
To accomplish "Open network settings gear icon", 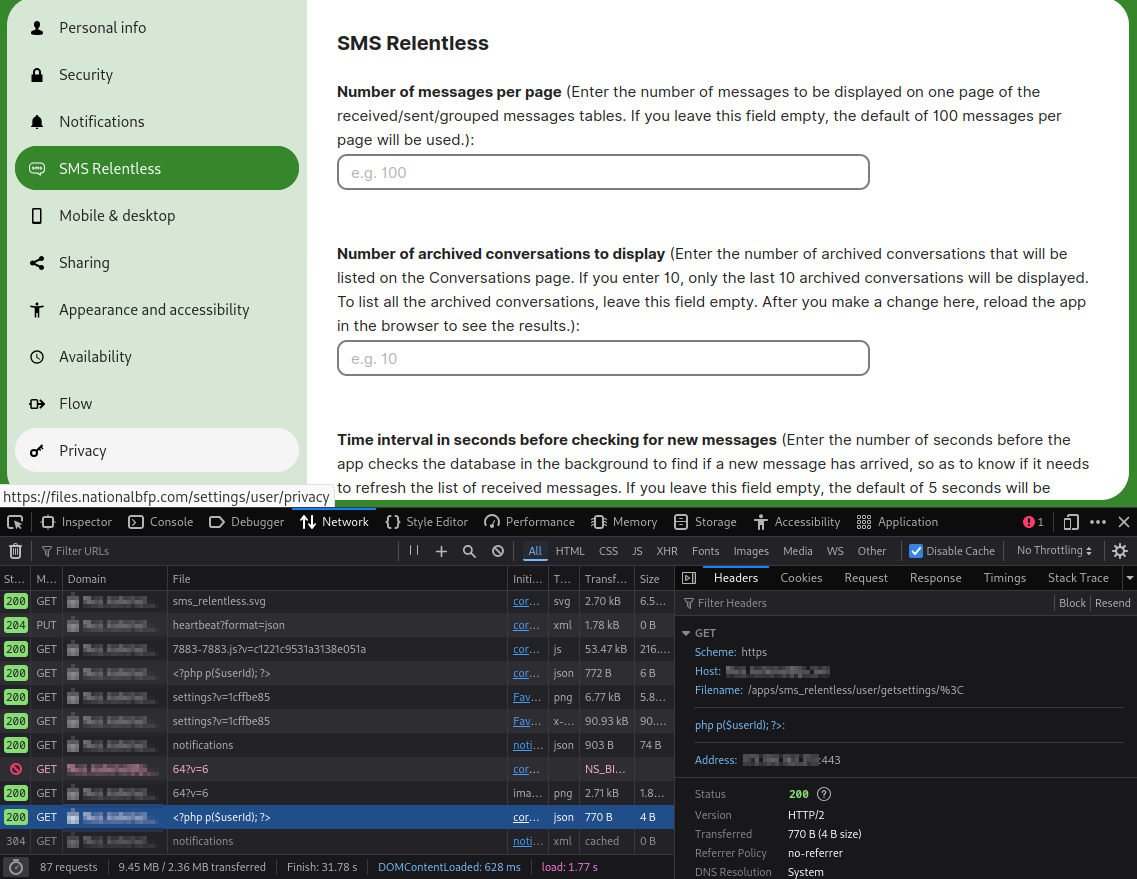I will [x=1120, y=551].
